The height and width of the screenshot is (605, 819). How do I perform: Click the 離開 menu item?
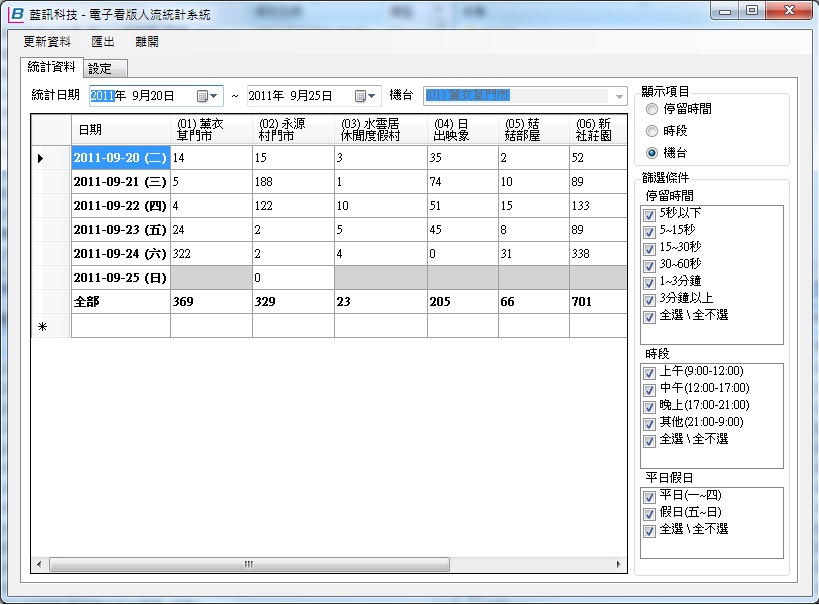pyautogui.click(x=146, y=42)
